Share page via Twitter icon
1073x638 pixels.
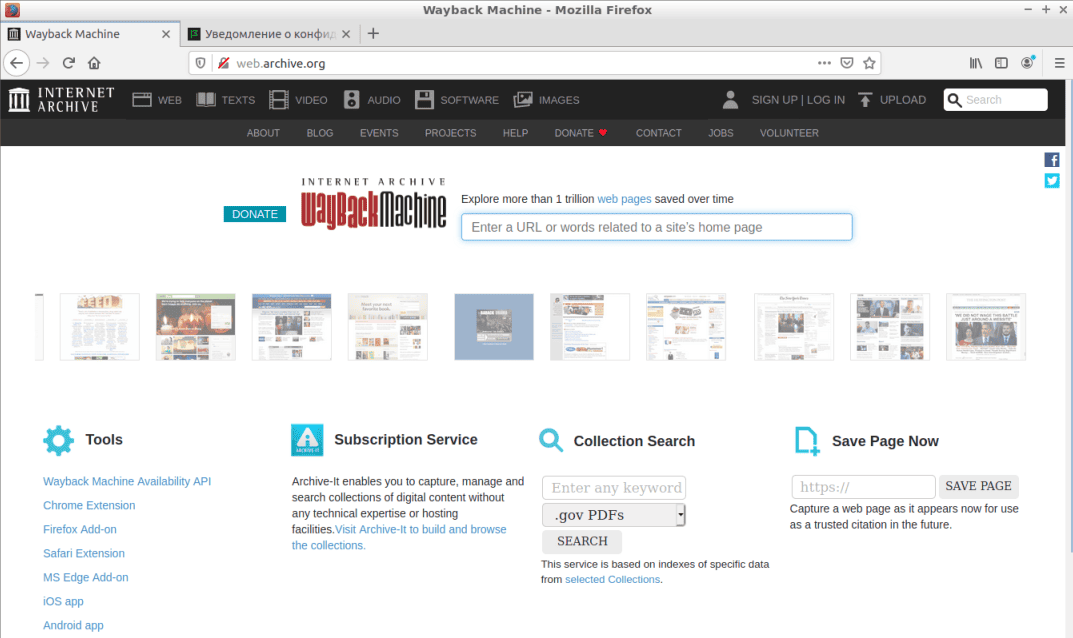pyautogui.click(x=1052, y=181)
